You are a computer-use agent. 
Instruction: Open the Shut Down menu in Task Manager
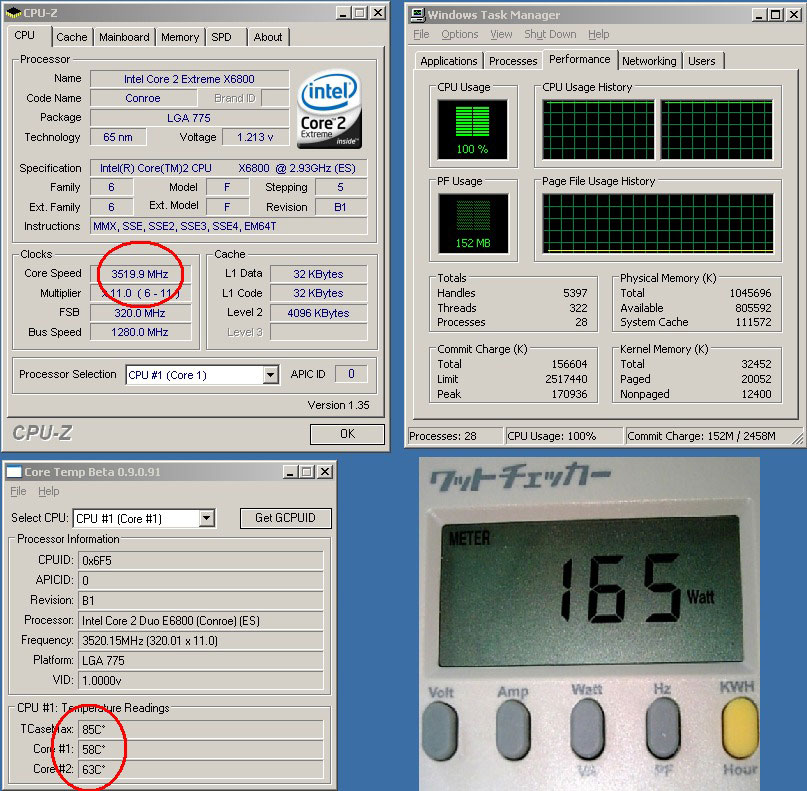550,34
